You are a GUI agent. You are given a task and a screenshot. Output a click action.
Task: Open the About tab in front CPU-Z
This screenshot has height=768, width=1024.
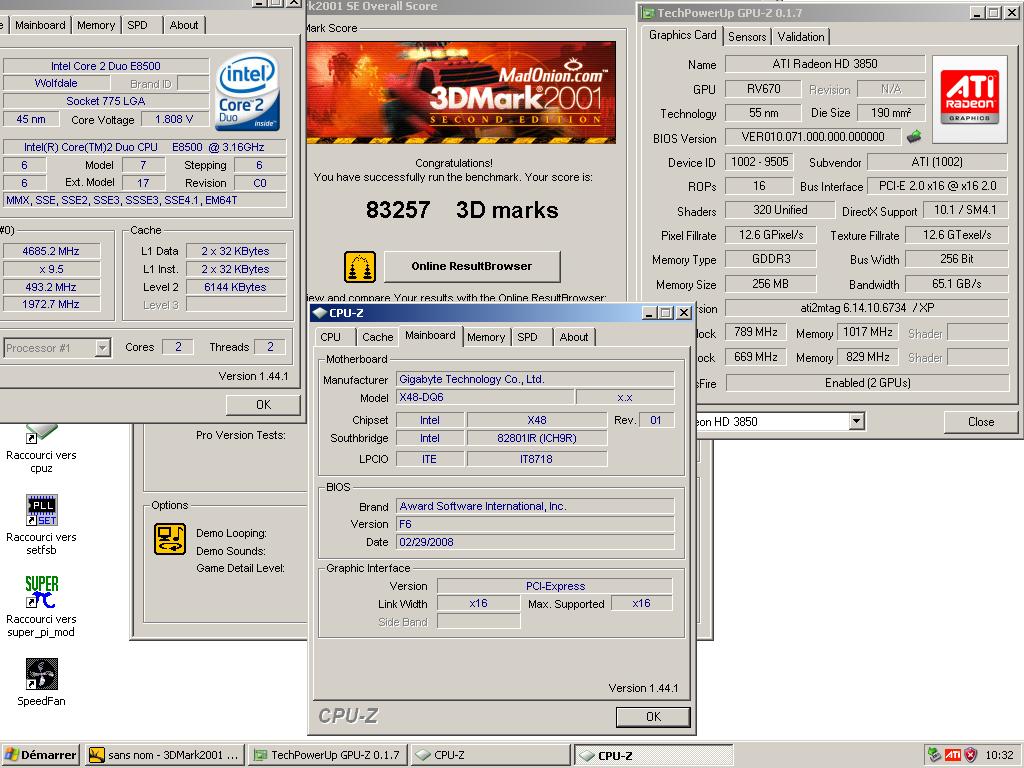coord(573,337)
